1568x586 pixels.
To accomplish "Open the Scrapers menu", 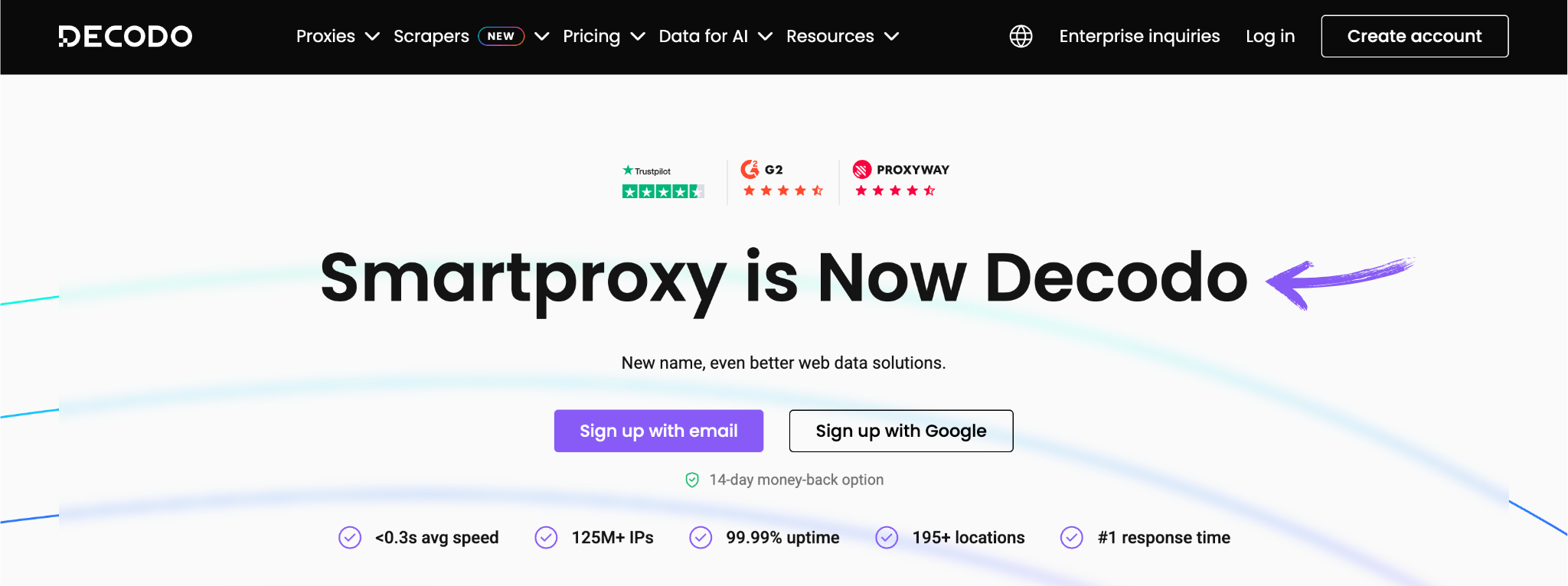I will 431,36.
